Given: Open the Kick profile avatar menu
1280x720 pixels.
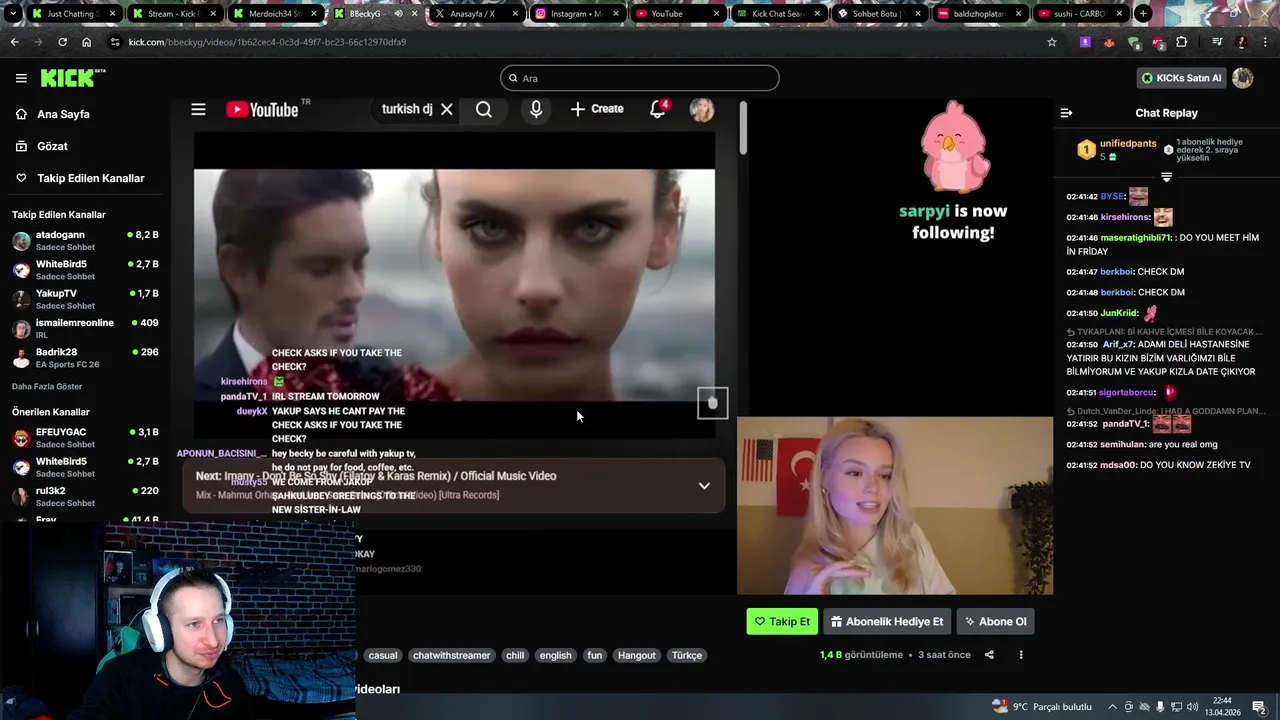Looking at the screenshot, I should tap(1243, 78).
